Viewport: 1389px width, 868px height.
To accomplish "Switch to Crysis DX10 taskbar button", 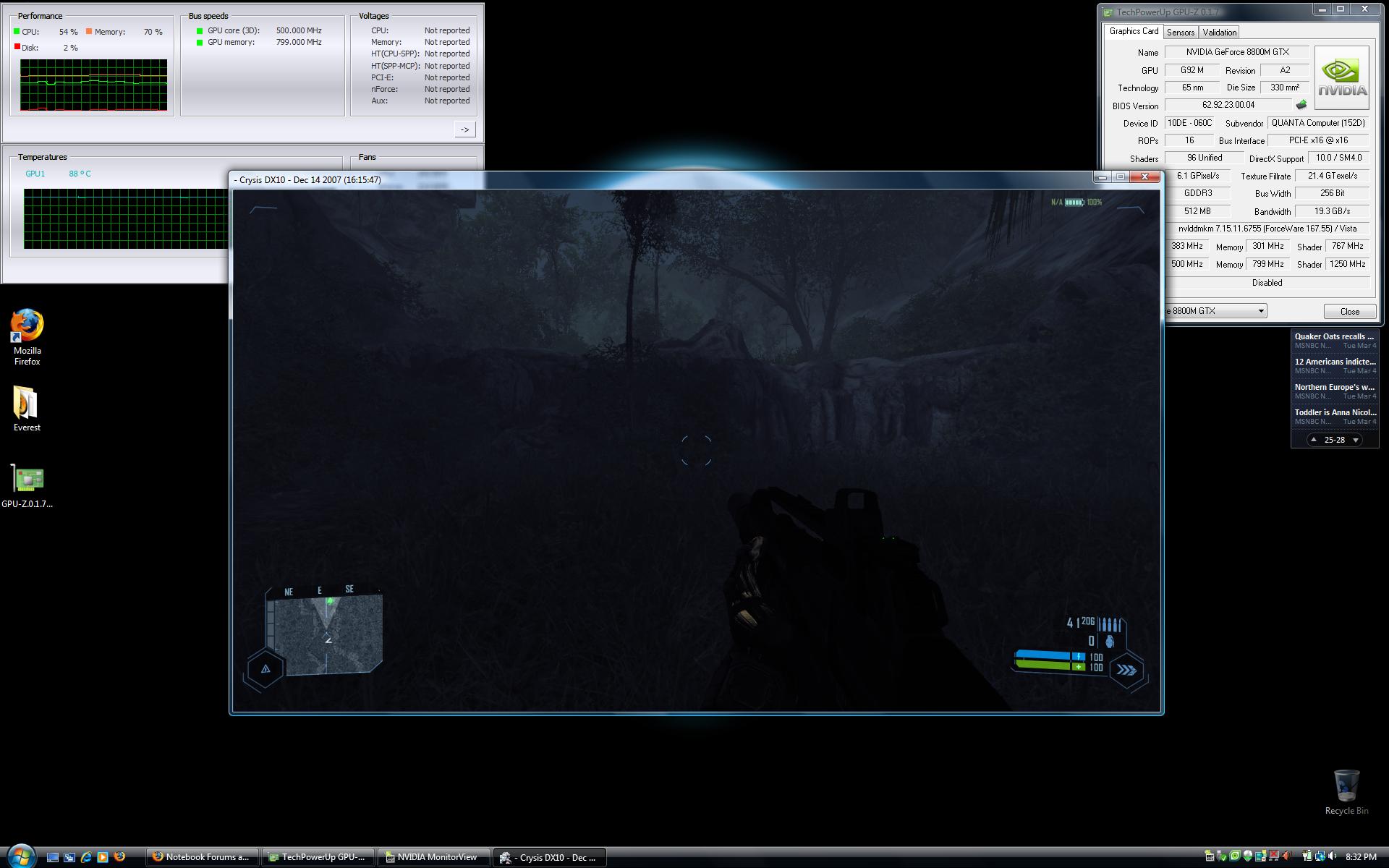I will pos(550,857).
